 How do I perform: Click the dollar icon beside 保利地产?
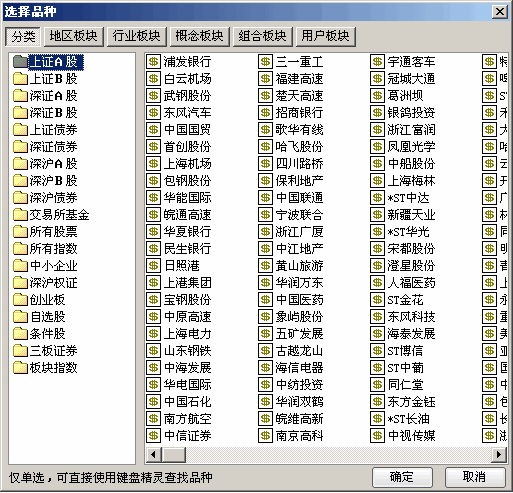265,181
